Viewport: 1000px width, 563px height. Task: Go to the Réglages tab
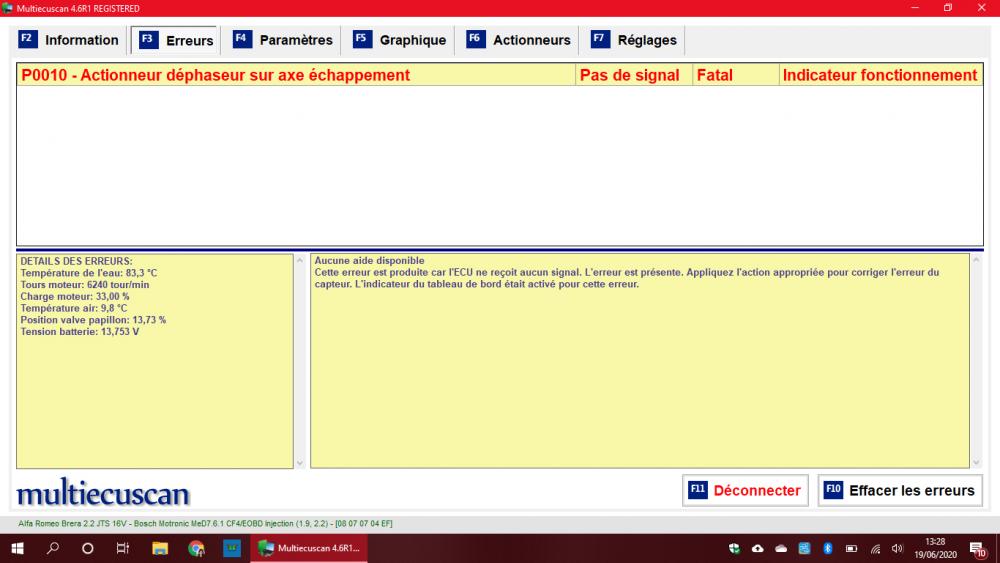pyautogui.click(x=635, y=40)
